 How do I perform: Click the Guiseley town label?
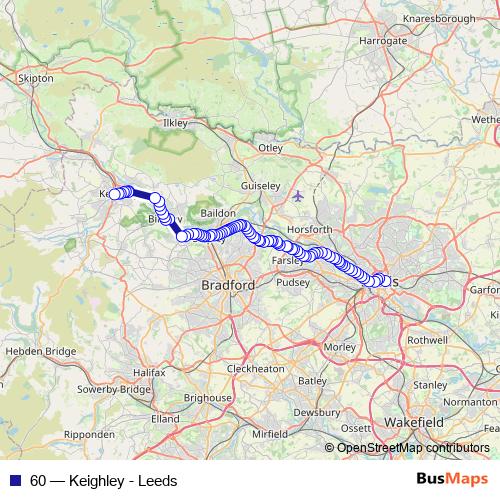[x=261, y=186]
